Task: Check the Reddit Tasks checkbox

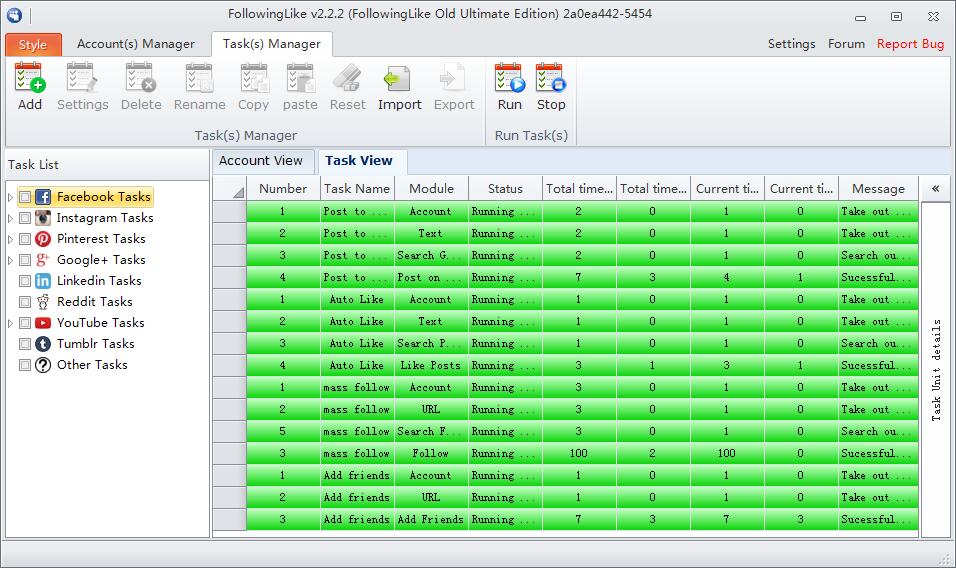Action: 25,302
